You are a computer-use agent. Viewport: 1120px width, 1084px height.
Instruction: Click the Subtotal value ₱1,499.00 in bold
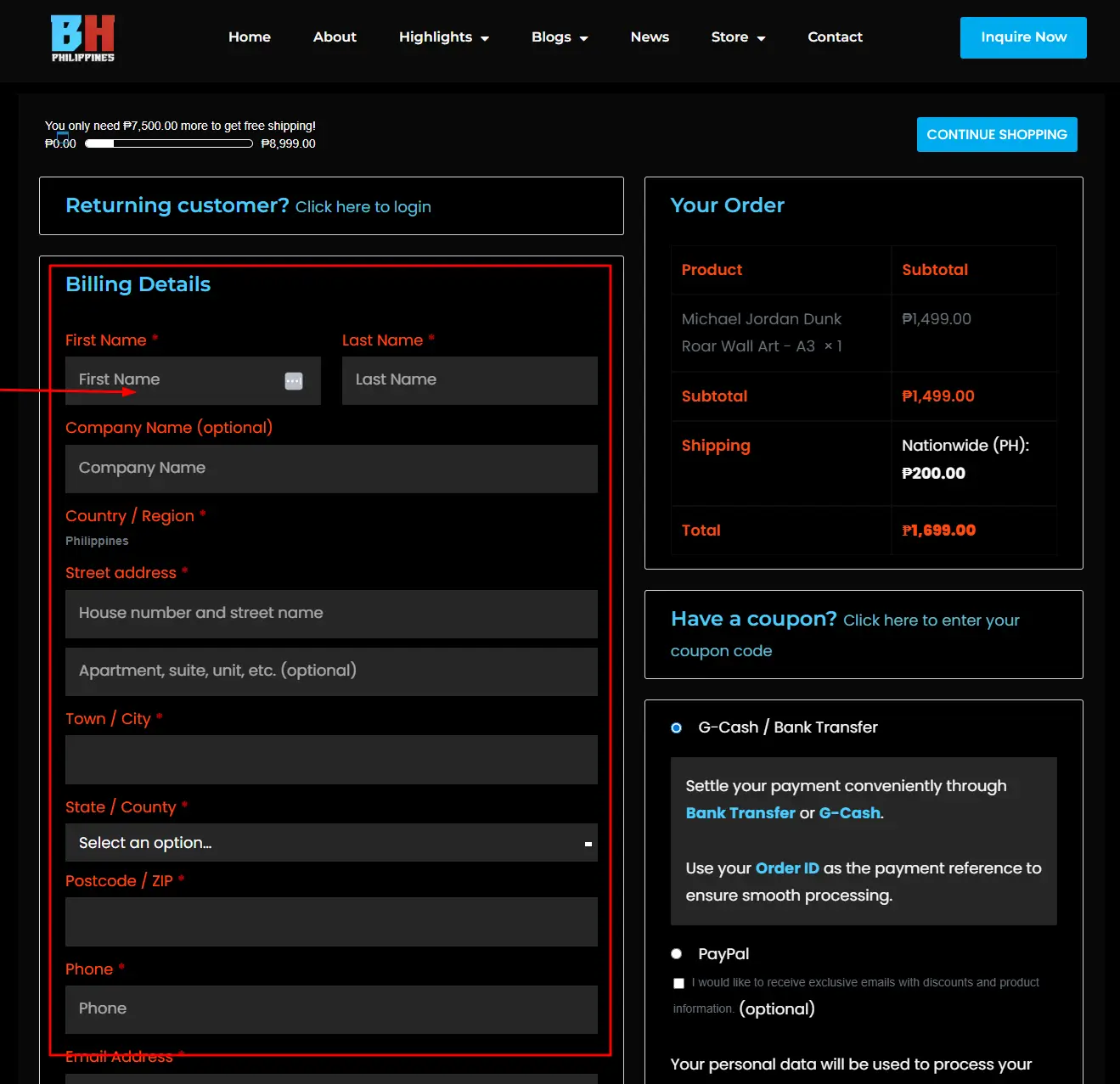click(938, 396)
